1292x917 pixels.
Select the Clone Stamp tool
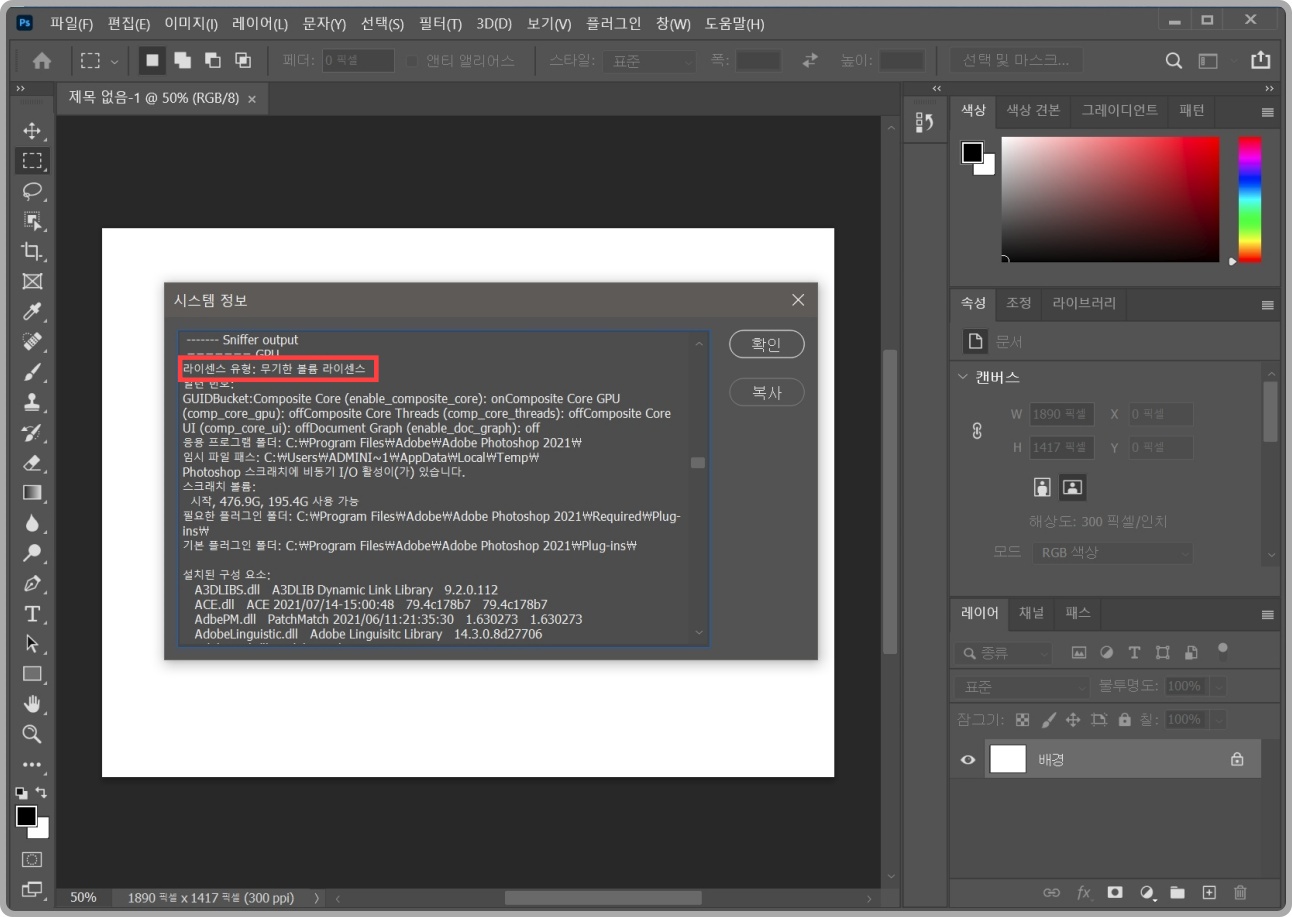[32, 402]
